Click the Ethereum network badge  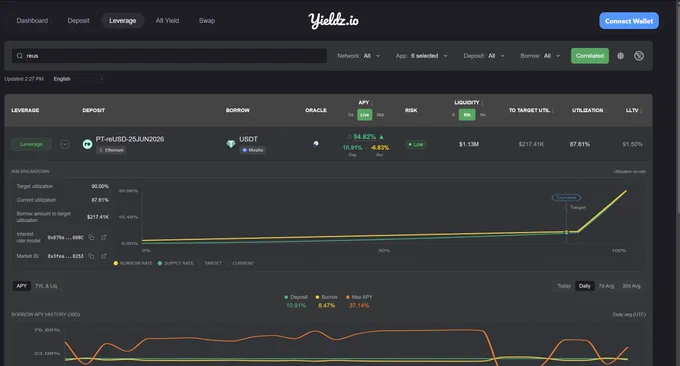[111, 150]
